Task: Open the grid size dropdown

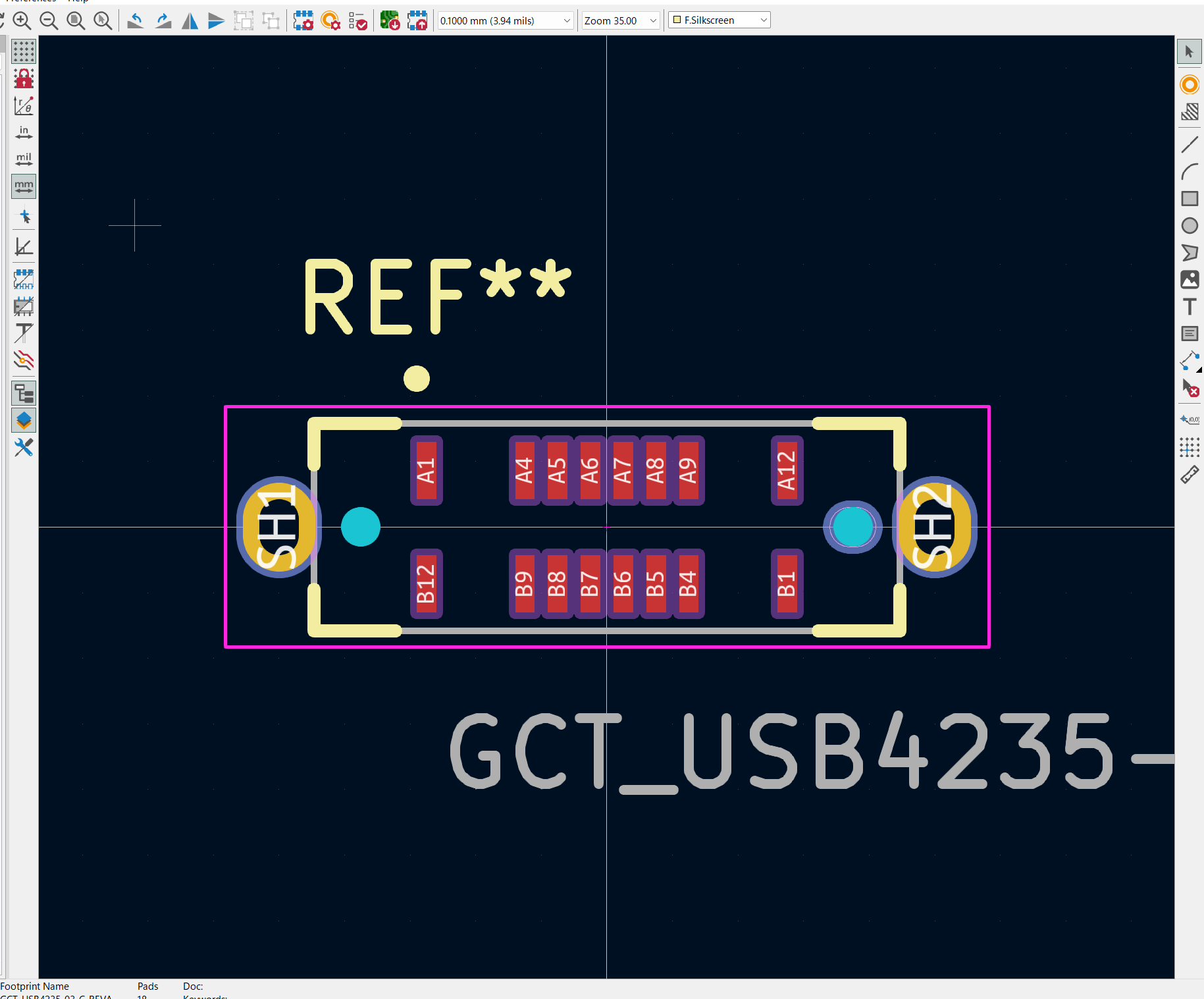Action: pyautogui.click(x=505, y=21)
